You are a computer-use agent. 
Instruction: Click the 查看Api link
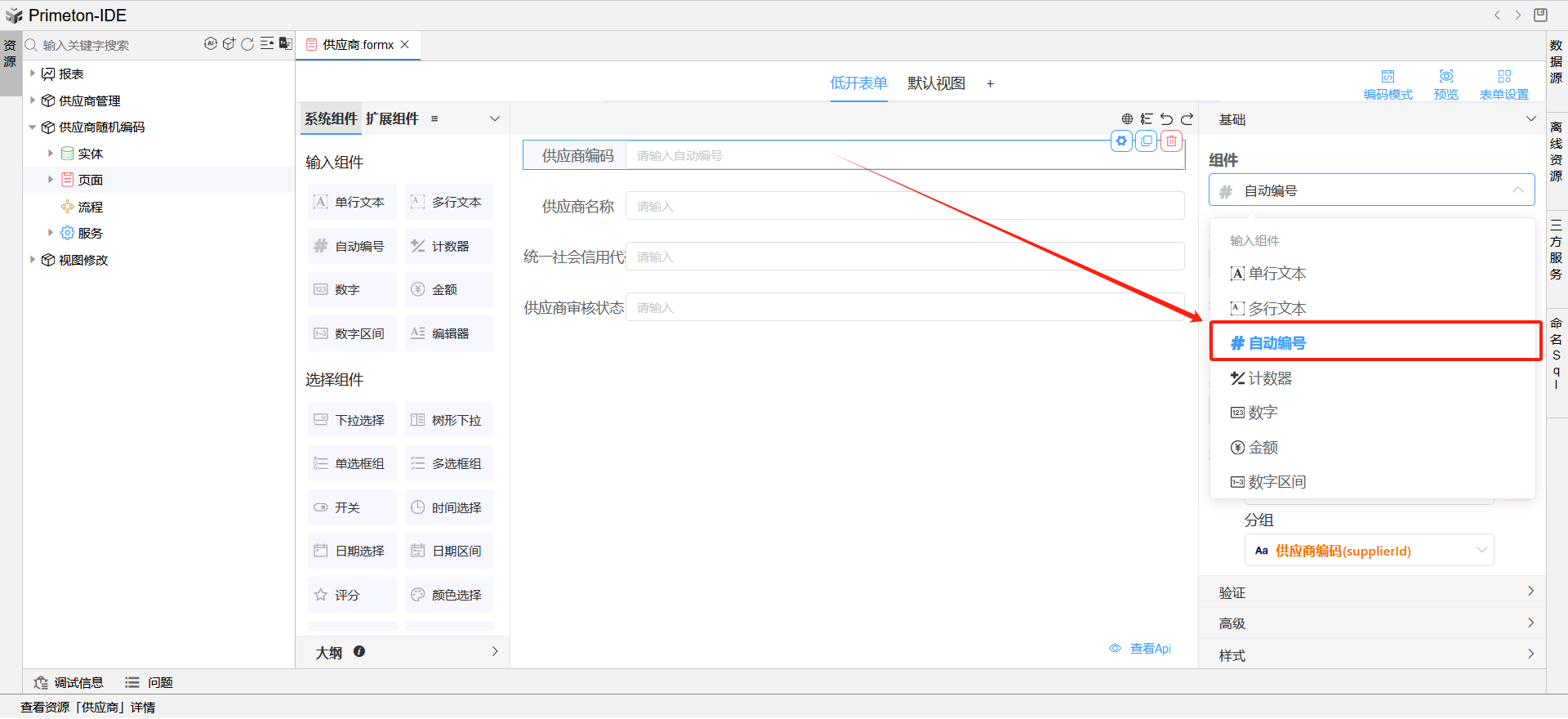pos(1149,649)
